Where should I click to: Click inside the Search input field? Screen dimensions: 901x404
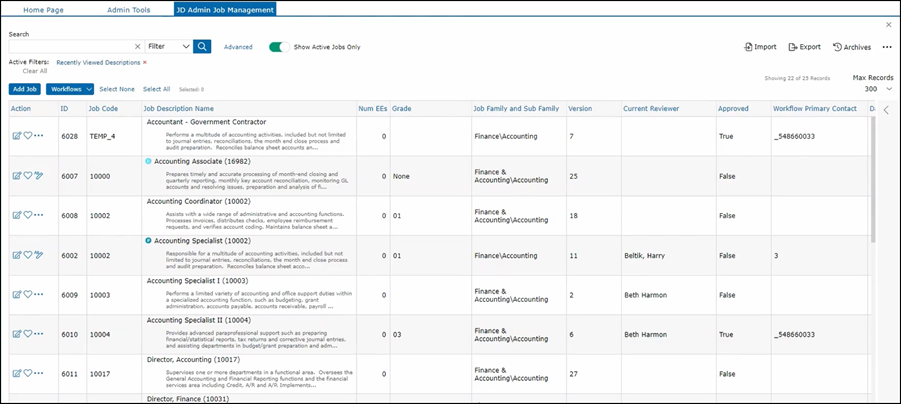[70, 46]
